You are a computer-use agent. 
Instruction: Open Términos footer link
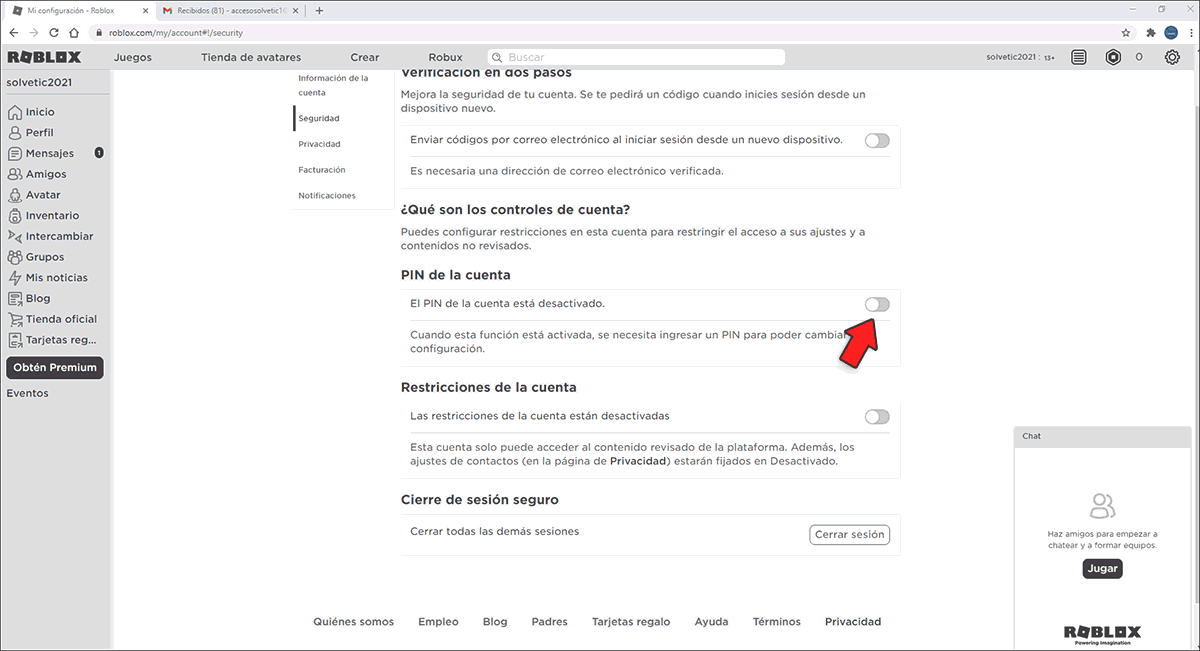[777, 622]
